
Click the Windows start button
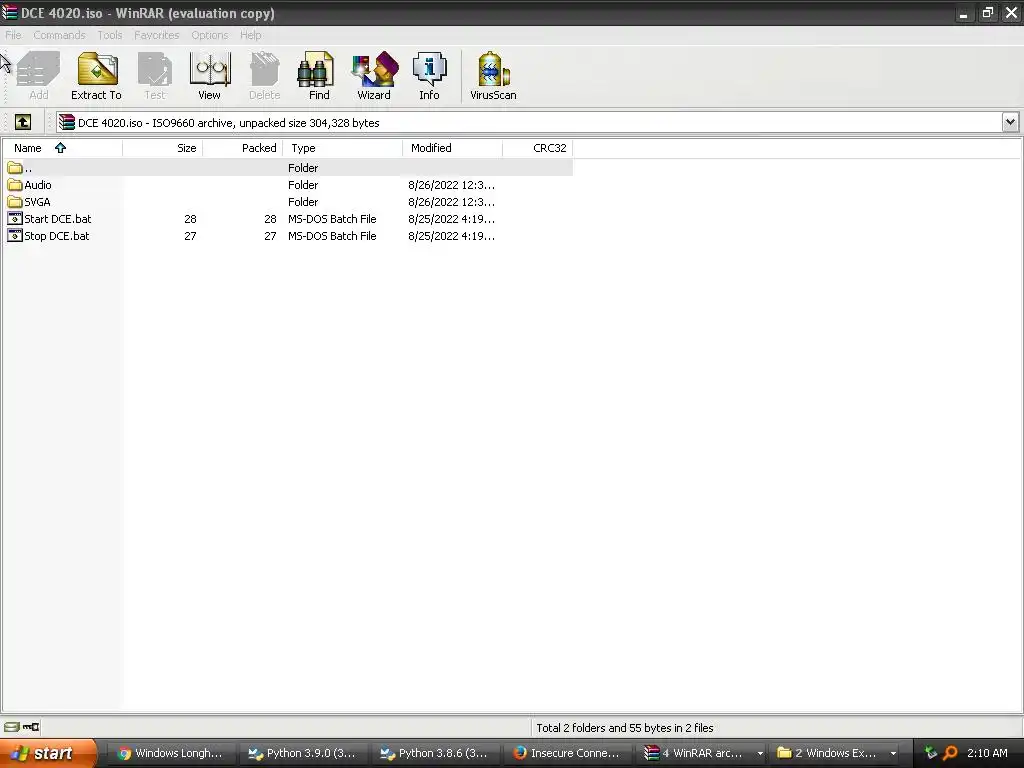click(48, 753)
